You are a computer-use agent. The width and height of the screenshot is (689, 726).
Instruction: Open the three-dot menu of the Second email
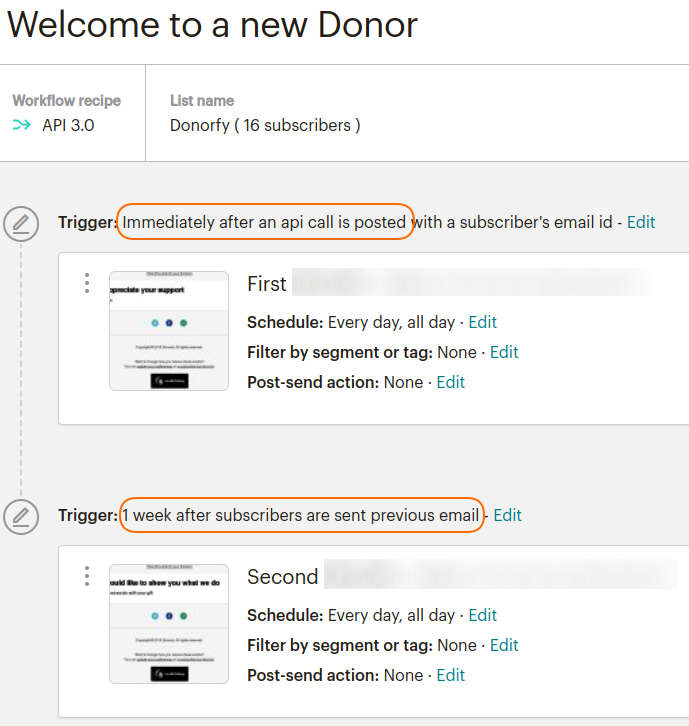[87, 576]
